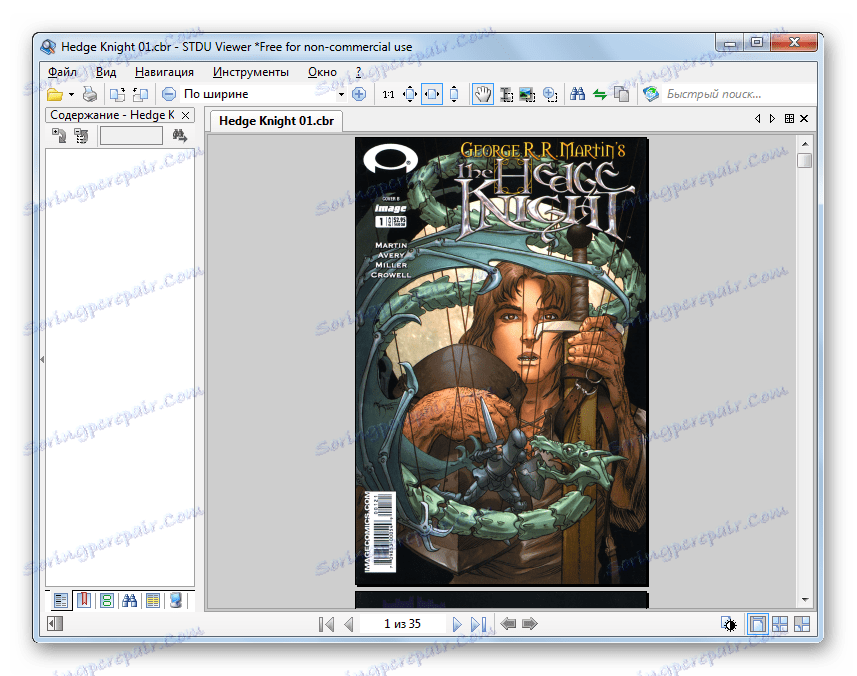Collapse the left sidebar with splitter arrow
Image resolution: width=857 pixels, height=676 pixels.
pyautogui.click(x=41, y=359)
